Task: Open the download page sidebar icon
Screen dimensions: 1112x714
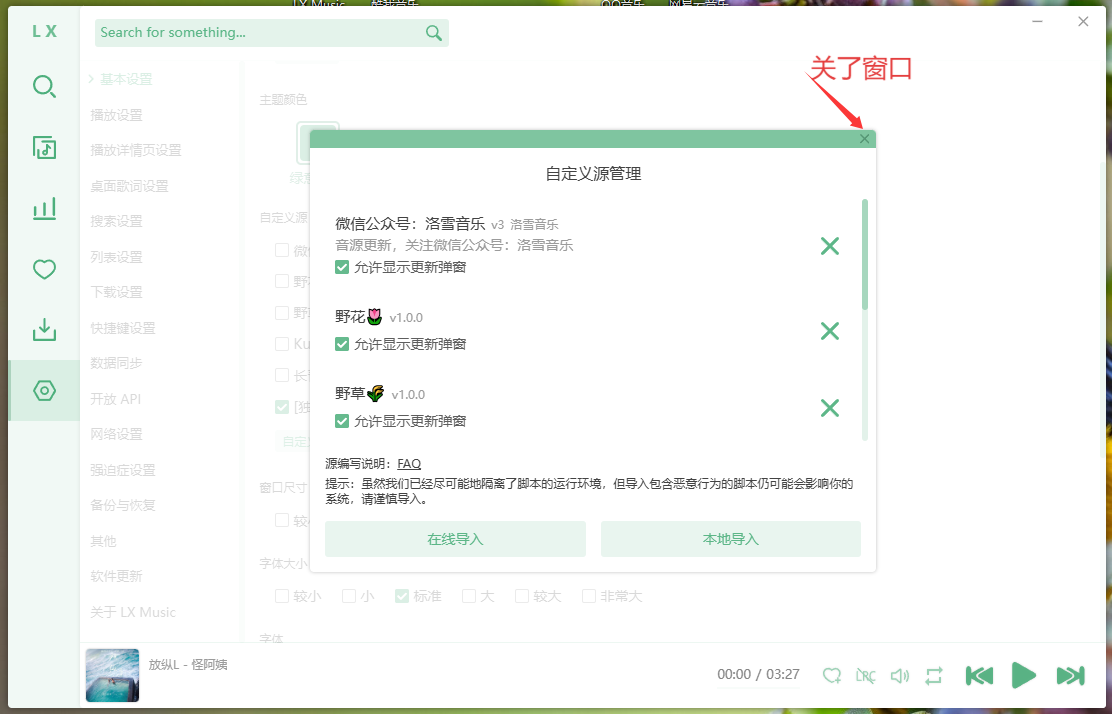Action: [44, 330]
